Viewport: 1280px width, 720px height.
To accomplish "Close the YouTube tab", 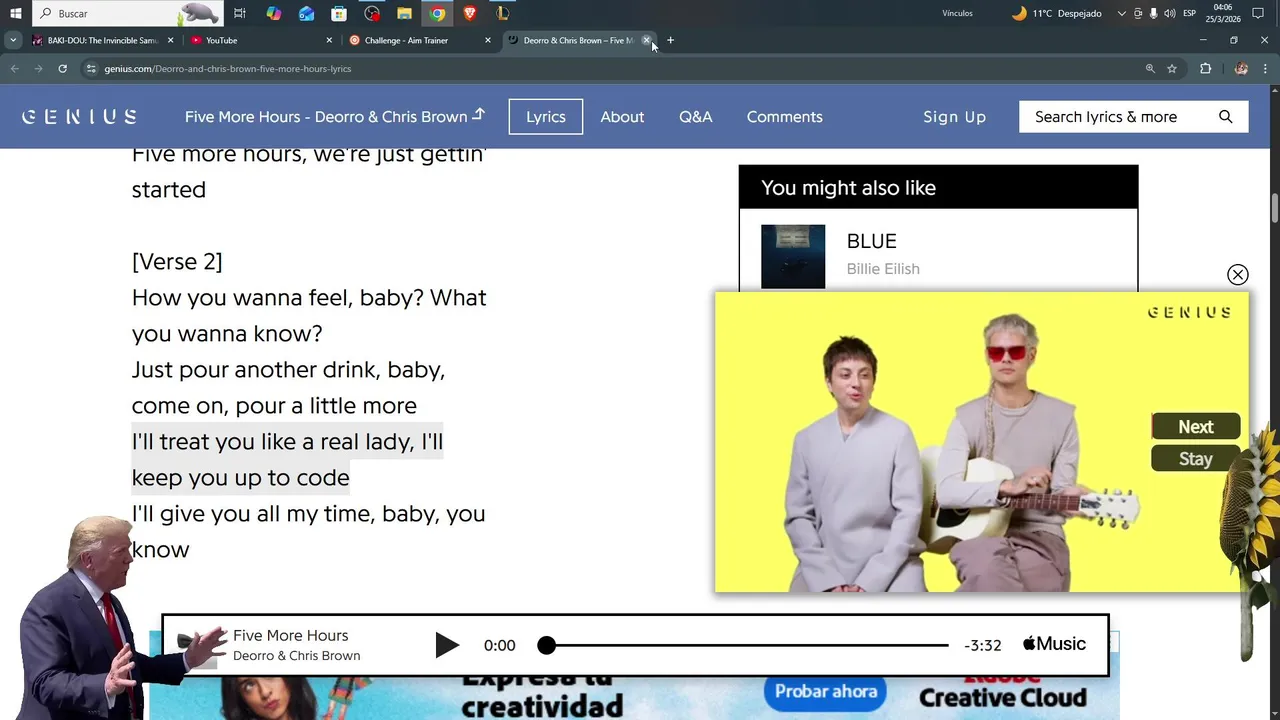I will coord(329,40).
